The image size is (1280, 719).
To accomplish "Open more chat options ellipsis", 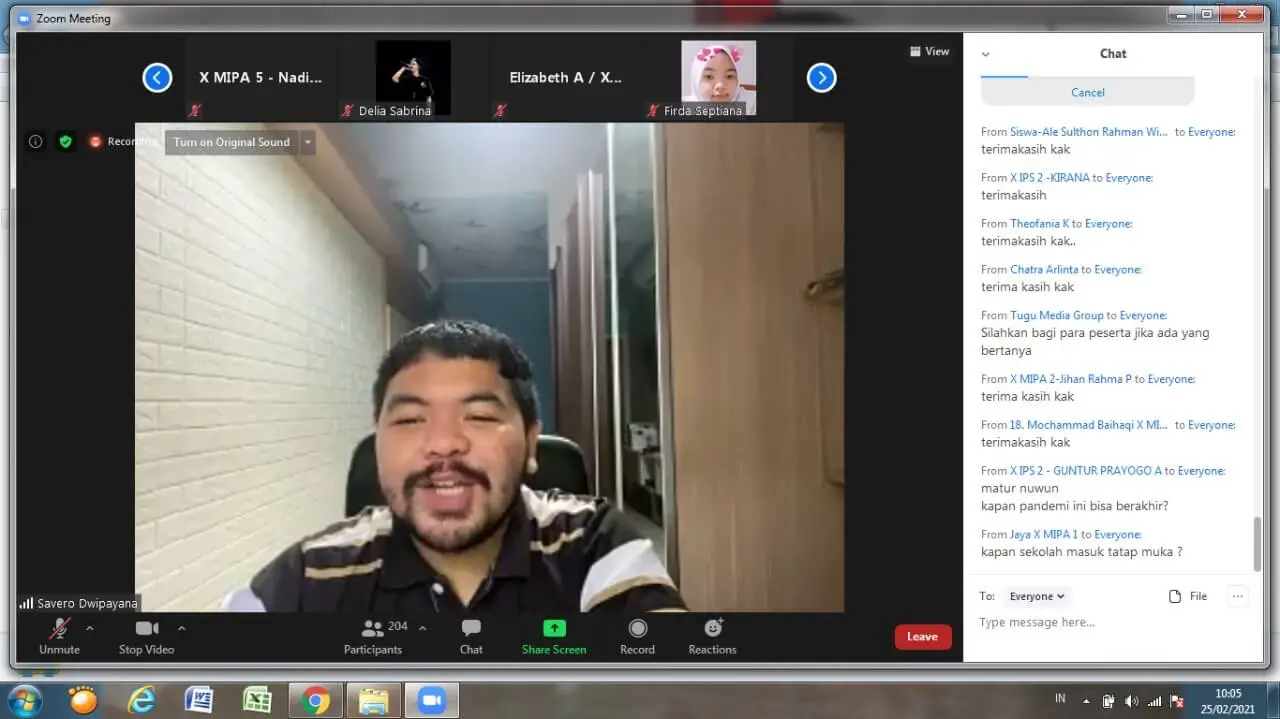I will pos(1238,596).
